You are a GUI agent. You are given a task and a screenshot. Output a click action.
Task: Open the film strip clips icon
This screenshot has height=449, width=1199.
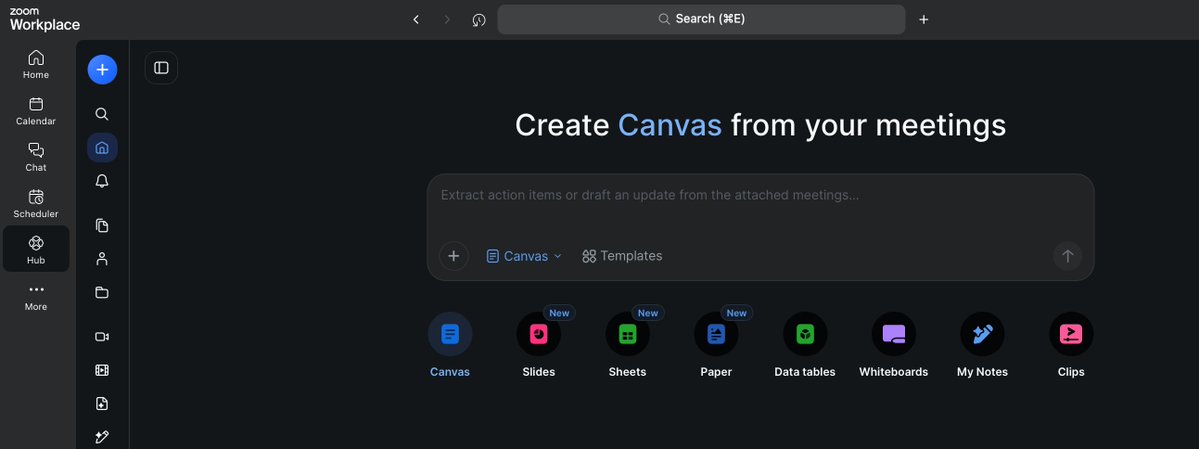pos(102,370)
